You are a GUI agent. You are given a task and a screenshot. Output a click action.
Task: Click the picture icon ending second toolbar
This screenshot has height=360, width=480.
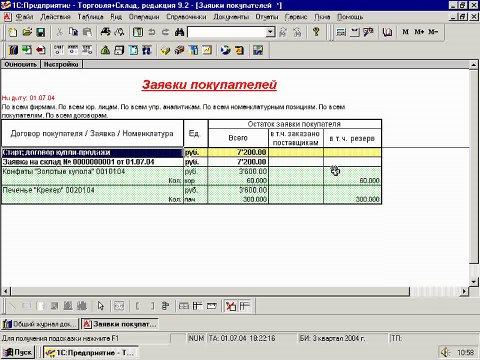tap(258, 50)
